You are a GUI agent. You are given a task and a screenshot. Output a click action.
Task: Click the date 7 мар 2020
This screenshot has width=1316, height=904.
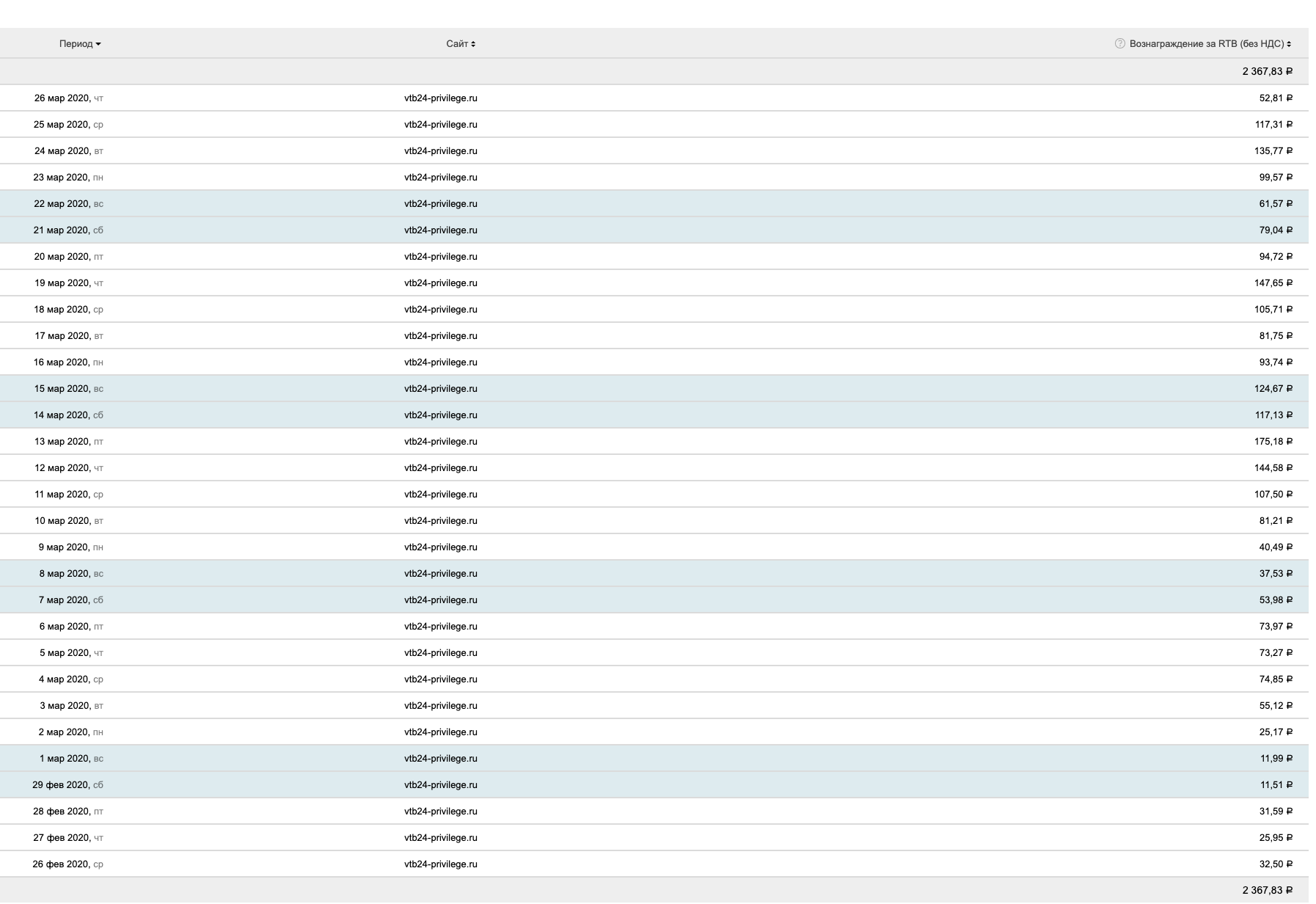pos(64,600)
